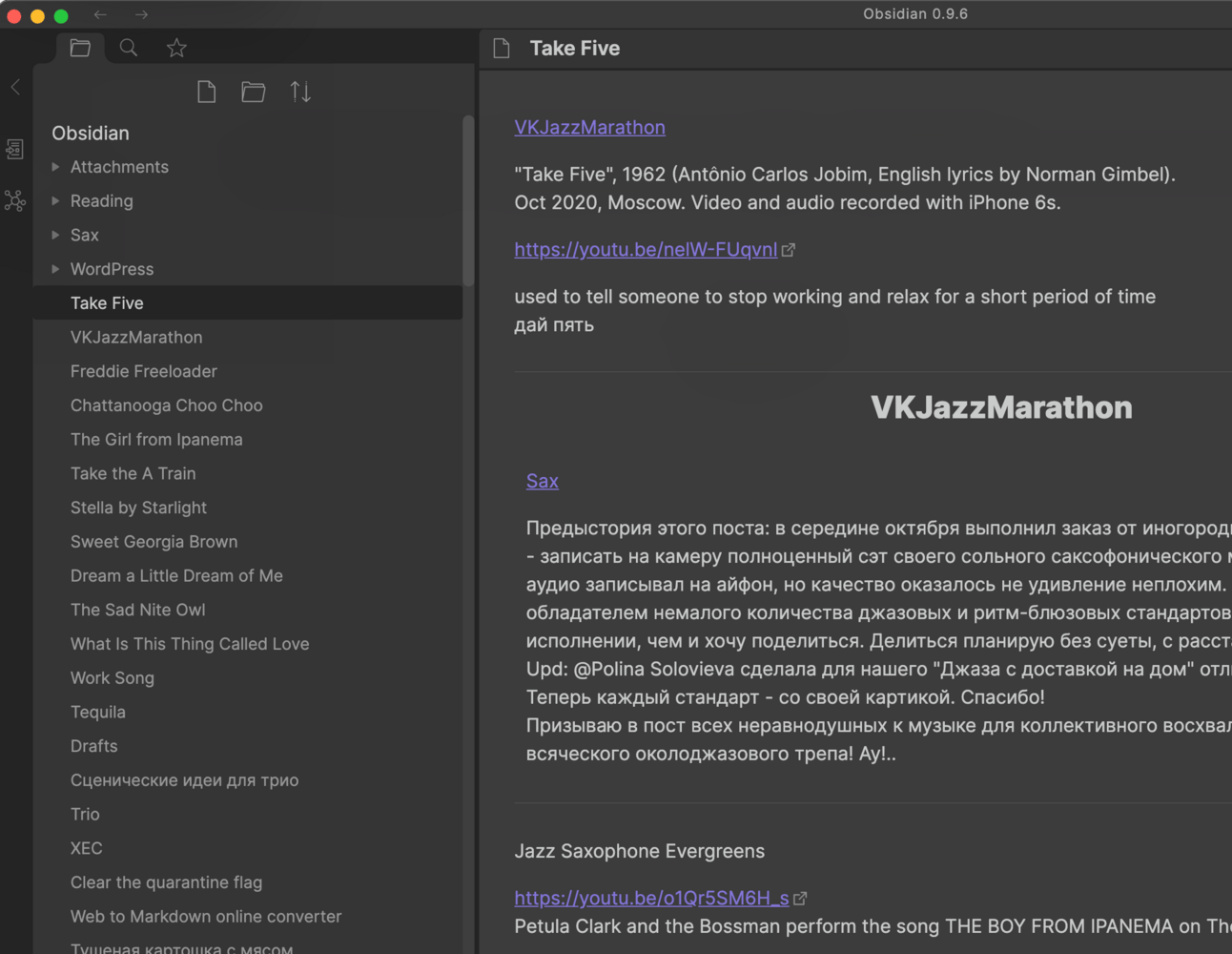
Task: Navigate back in history
Action: pyautogui.click(x=100, y=14)
